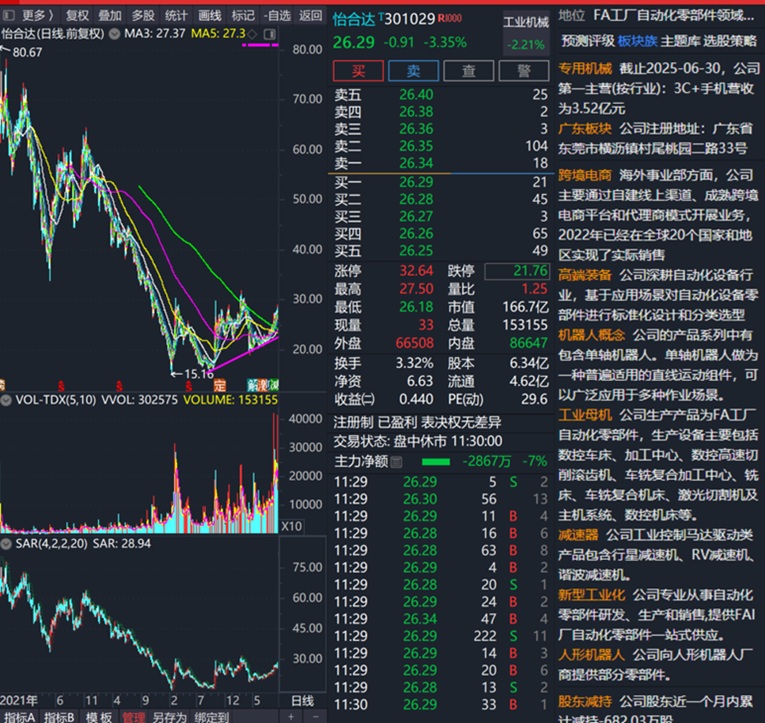Expand the VOL-TDX indicator dropdown arrow

[6, 400]
